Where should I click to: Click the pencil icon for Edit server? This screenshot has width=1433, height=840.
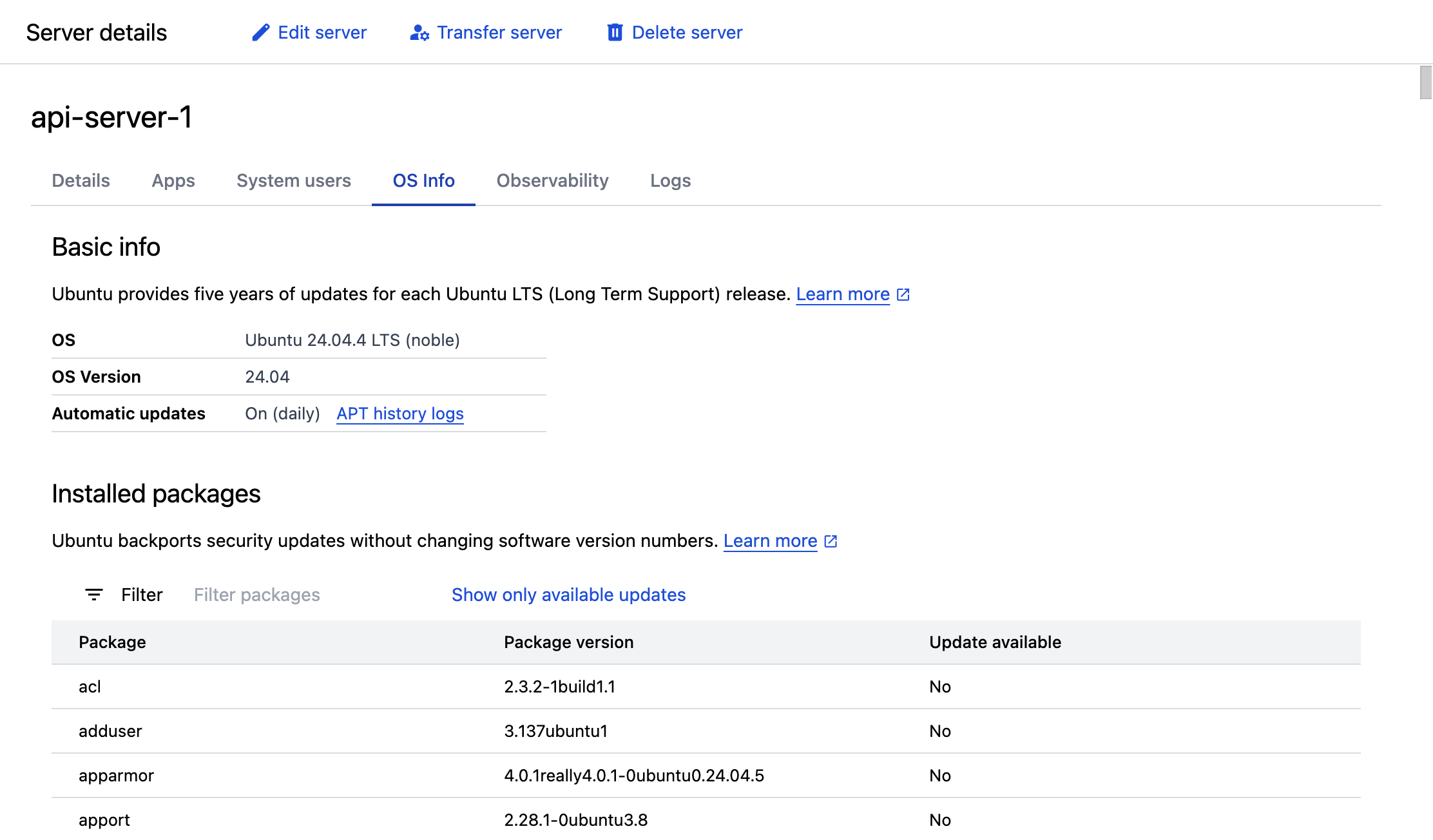click(x=260, y=32)
